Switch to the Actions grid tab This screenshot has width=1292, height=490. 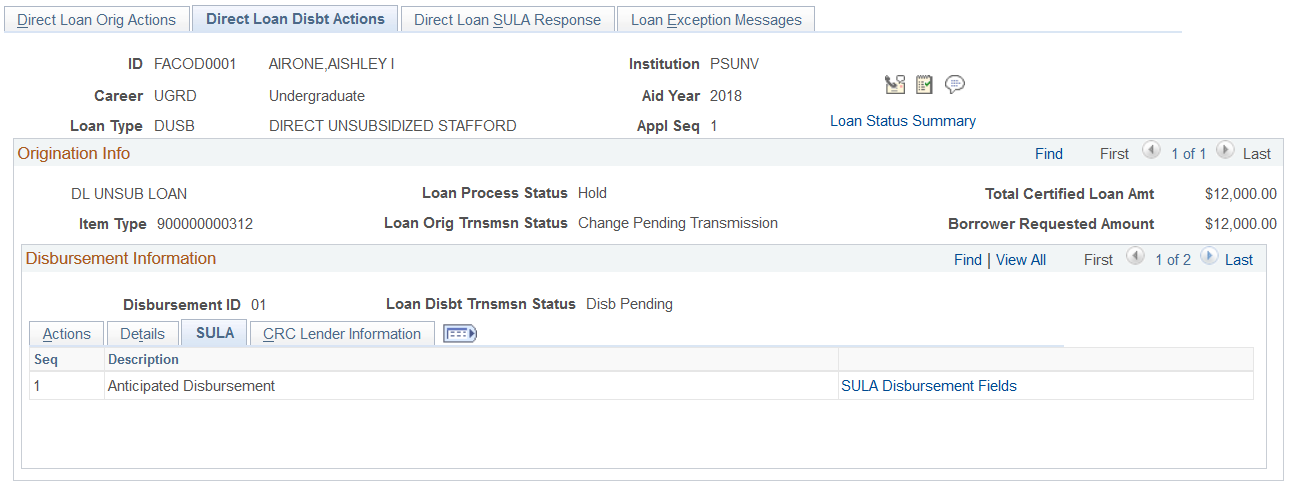click(67, 334)
